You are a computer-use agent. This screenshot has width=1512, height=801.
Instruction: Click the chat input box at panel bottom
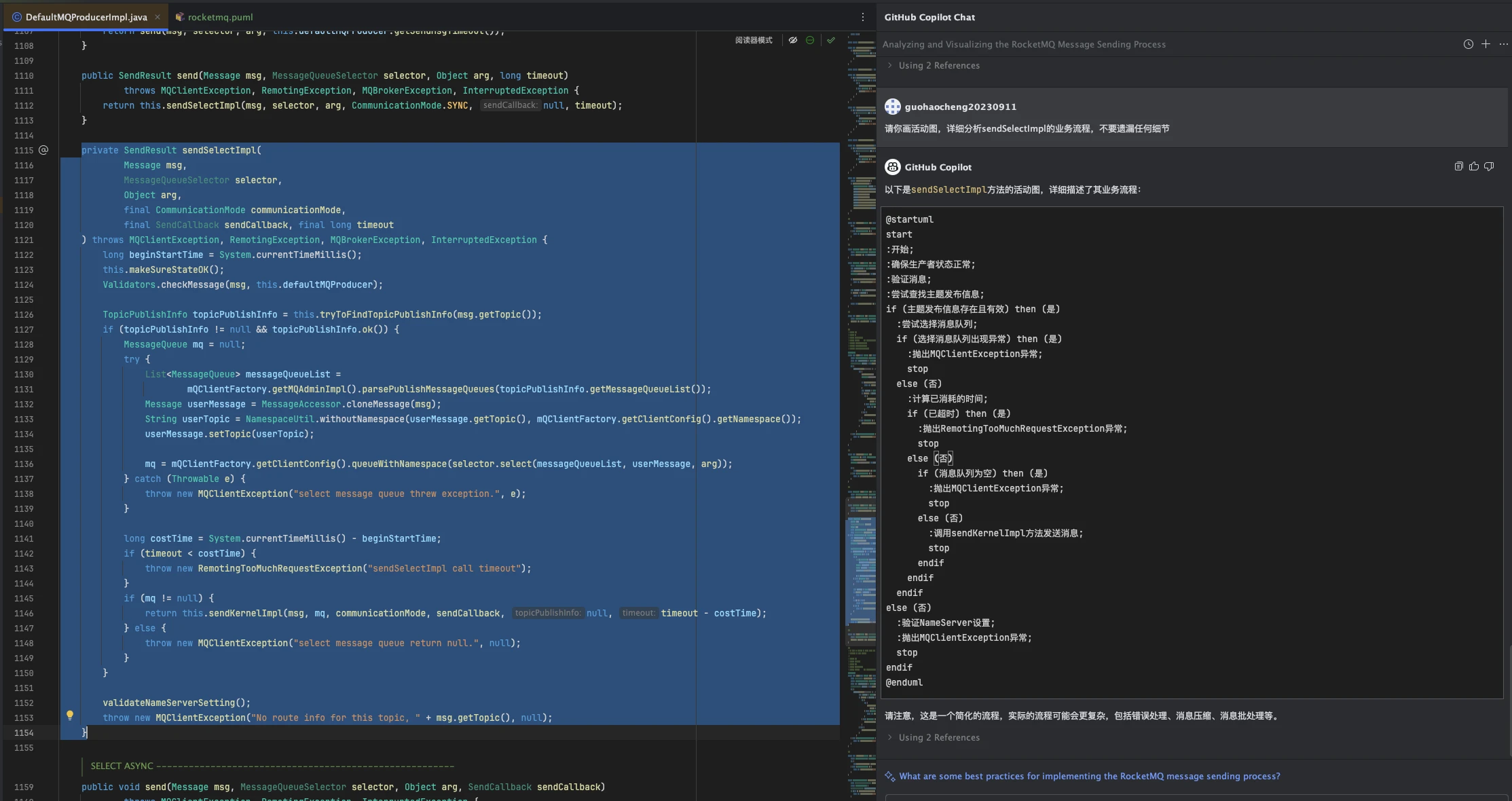1195,798
